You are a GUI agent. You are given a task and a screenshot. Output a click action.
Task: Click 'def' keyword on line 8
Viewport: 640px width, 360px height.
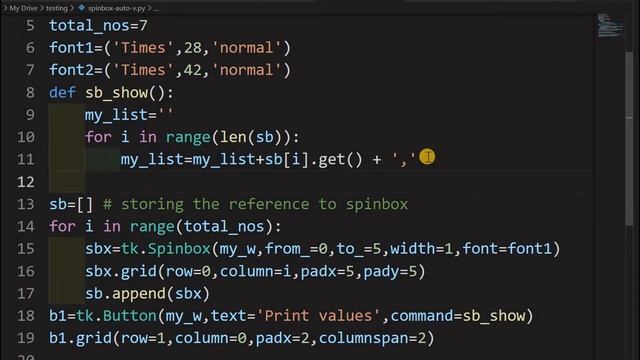pos(62,93)
